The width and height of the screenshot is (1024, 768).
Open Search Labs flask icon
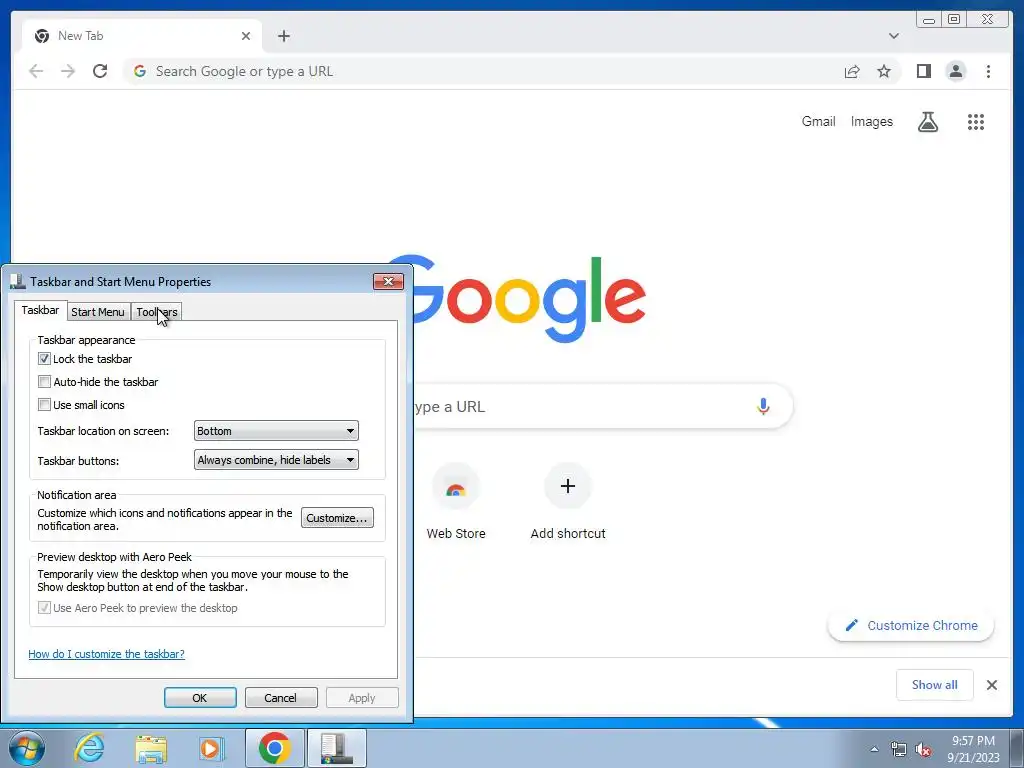(x=927, y=121)
